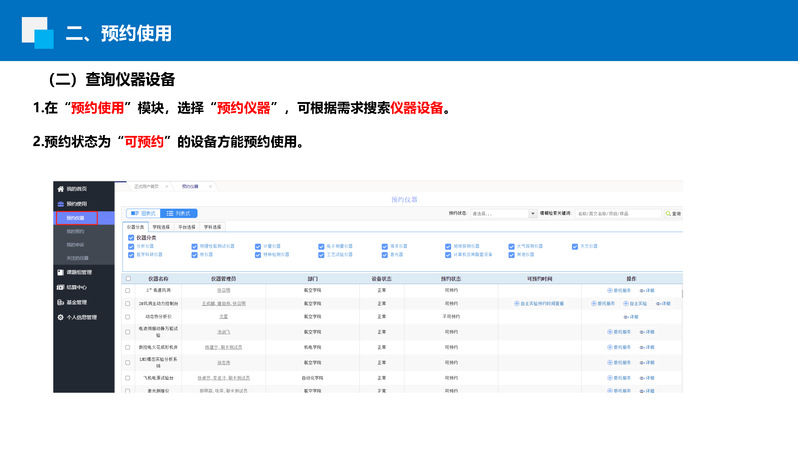Image resolution: width=798 pixels, height=449 pixels.
Task: Expand the 课题组管理 sidebar section
Action: point(80,272)
